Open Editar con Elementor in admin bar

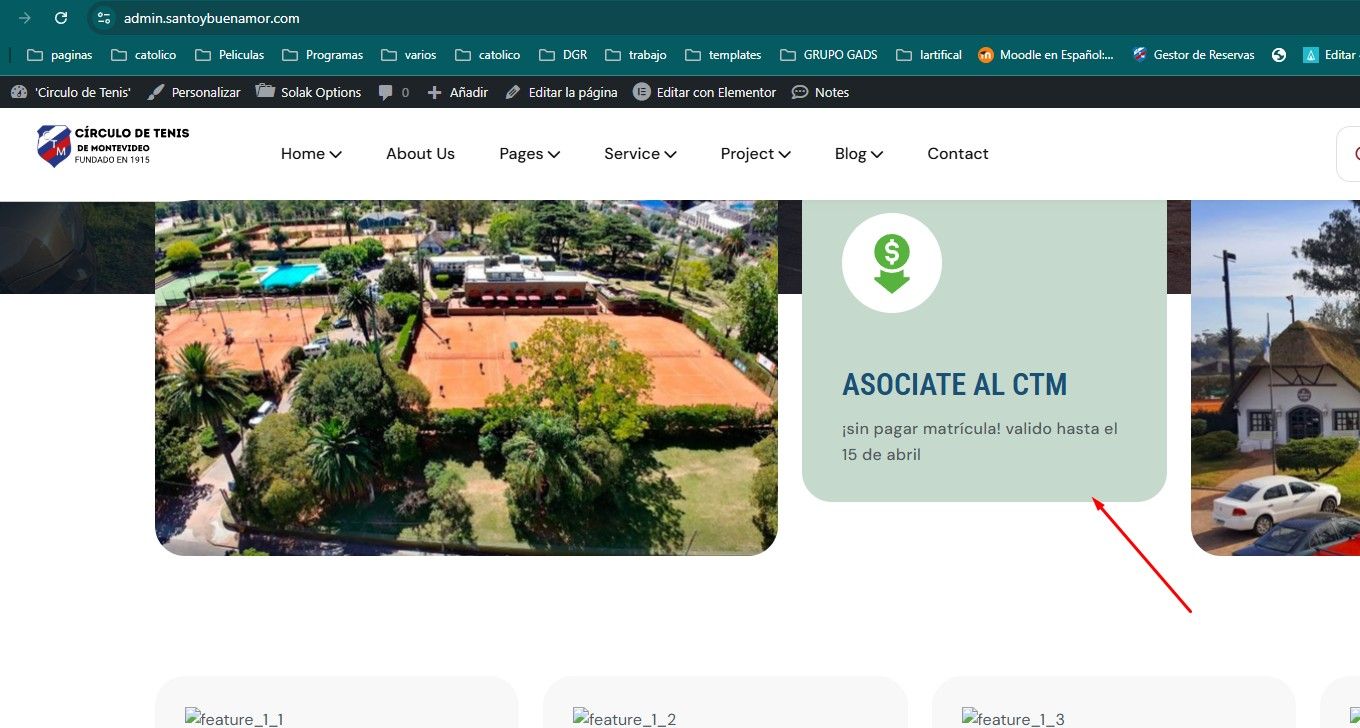click(x=704, y=92)
